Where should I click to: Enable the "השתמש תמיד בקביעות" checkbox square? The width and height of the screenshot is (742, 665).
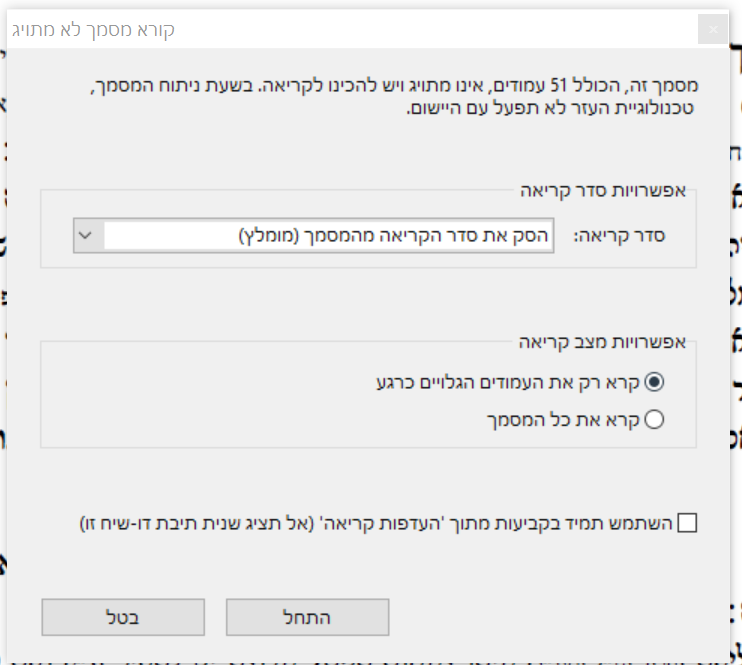(x=687, y=522)
